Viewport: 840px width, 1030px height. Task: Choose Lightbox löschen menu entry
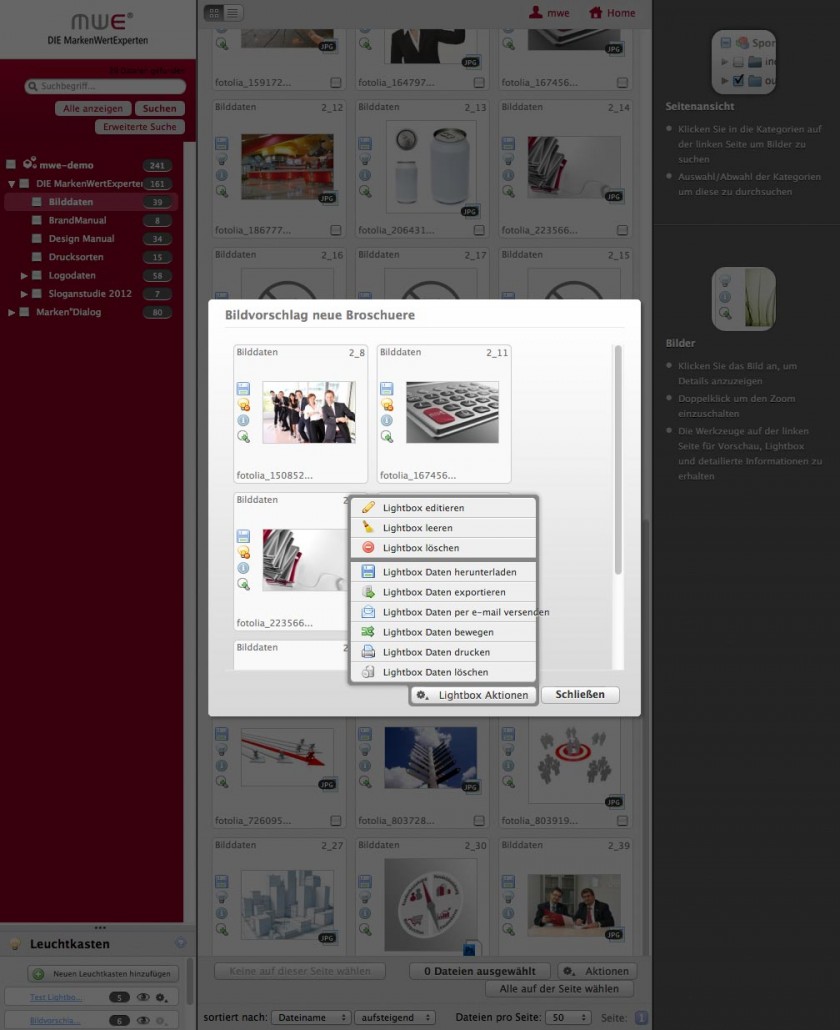coord(443,547)
